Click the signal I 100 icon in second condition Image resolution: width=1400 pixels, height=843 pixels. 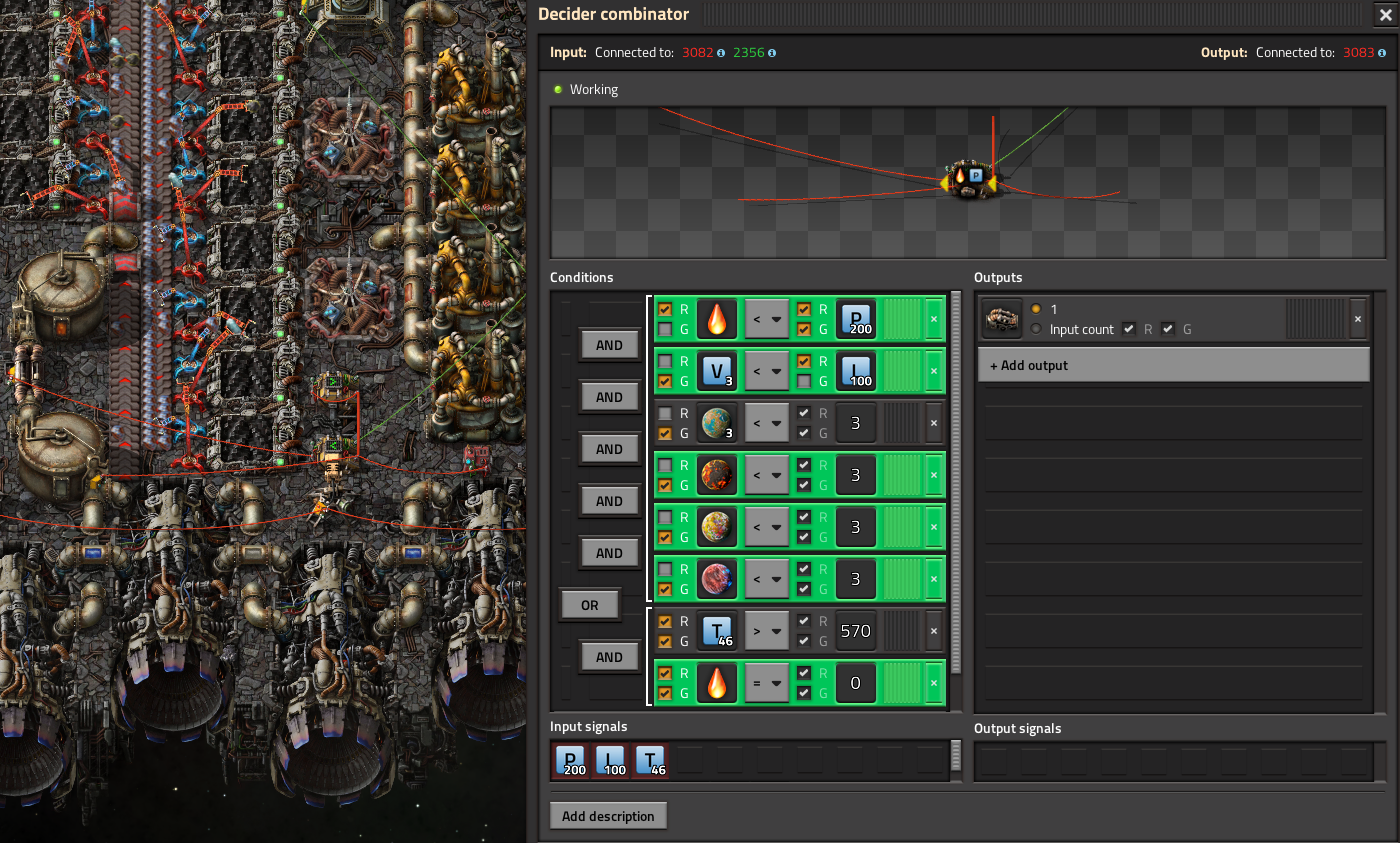coord(855,371)
